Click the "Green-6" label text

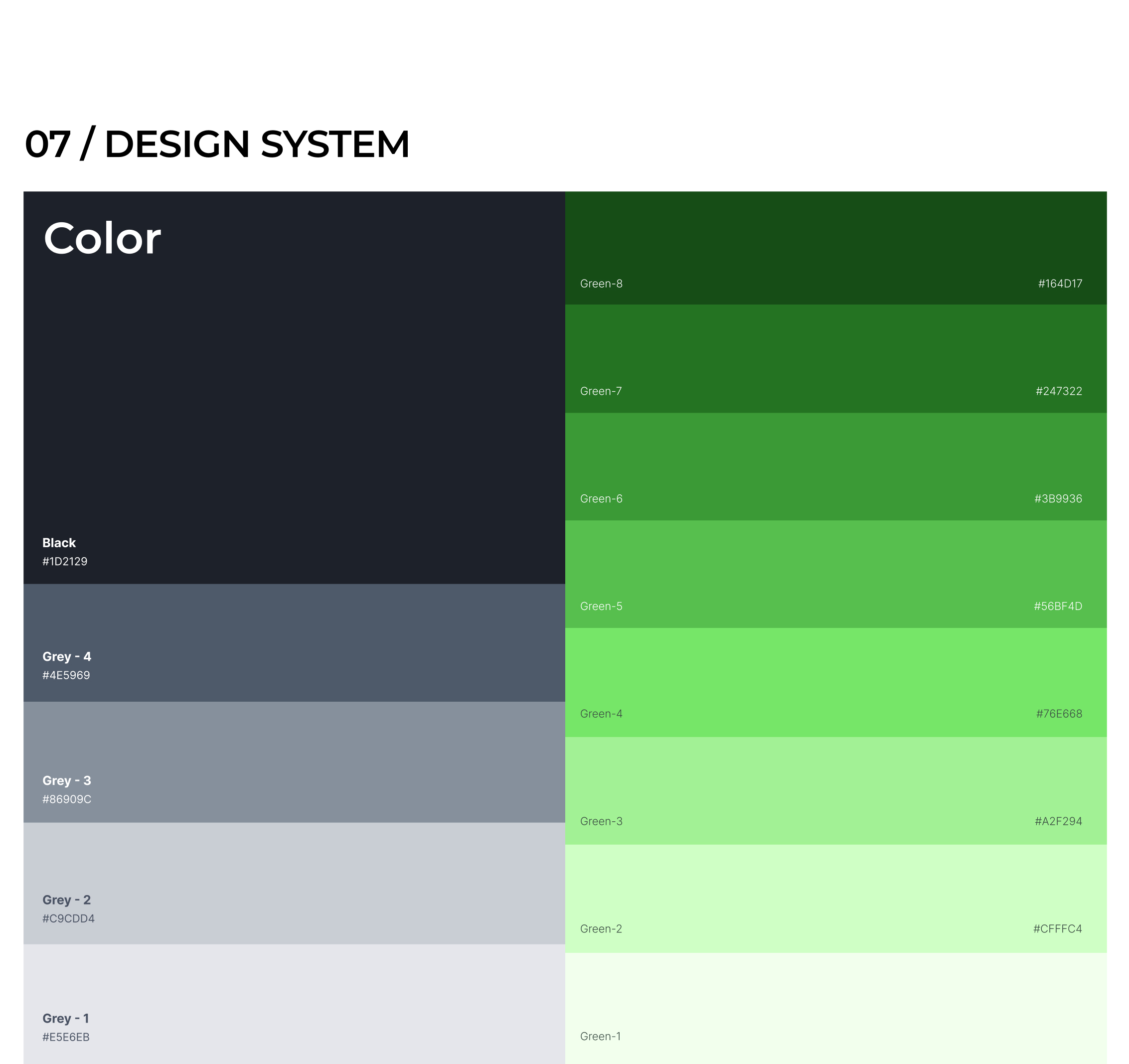[x=602, y=498]
